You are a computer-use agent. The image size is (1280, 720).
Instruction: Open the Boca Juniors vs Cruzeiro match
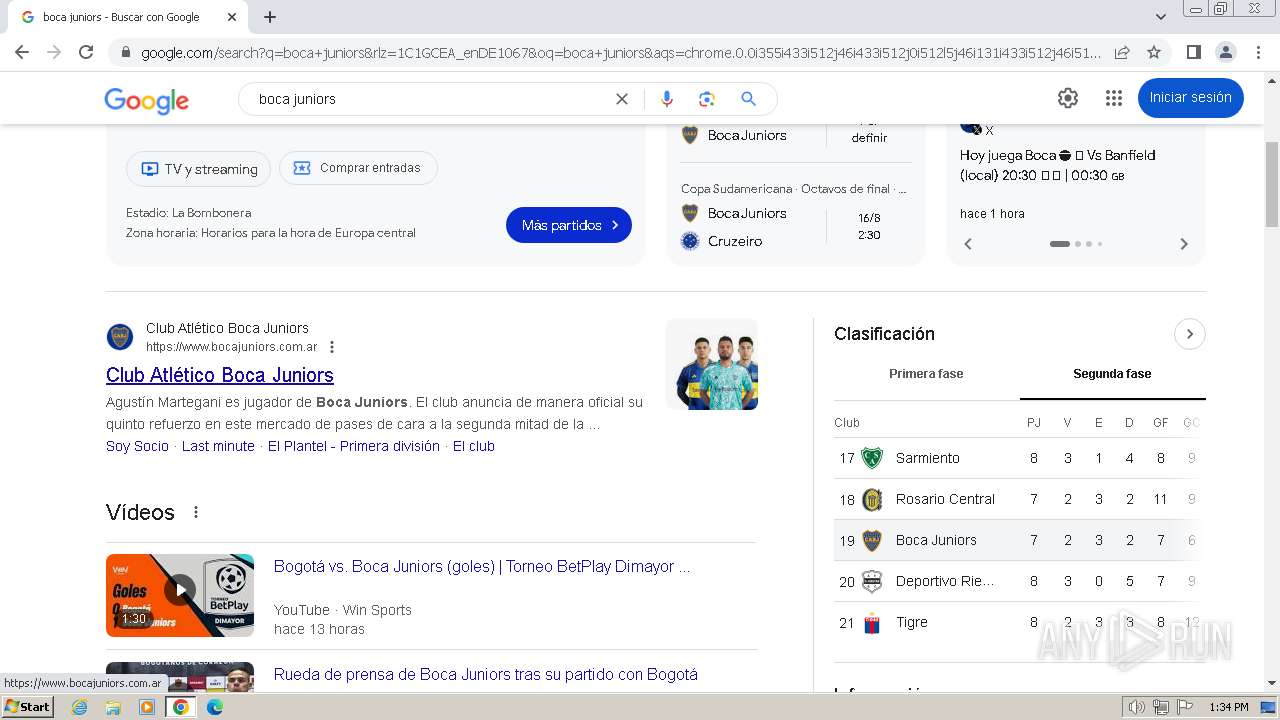coord(795,227)
